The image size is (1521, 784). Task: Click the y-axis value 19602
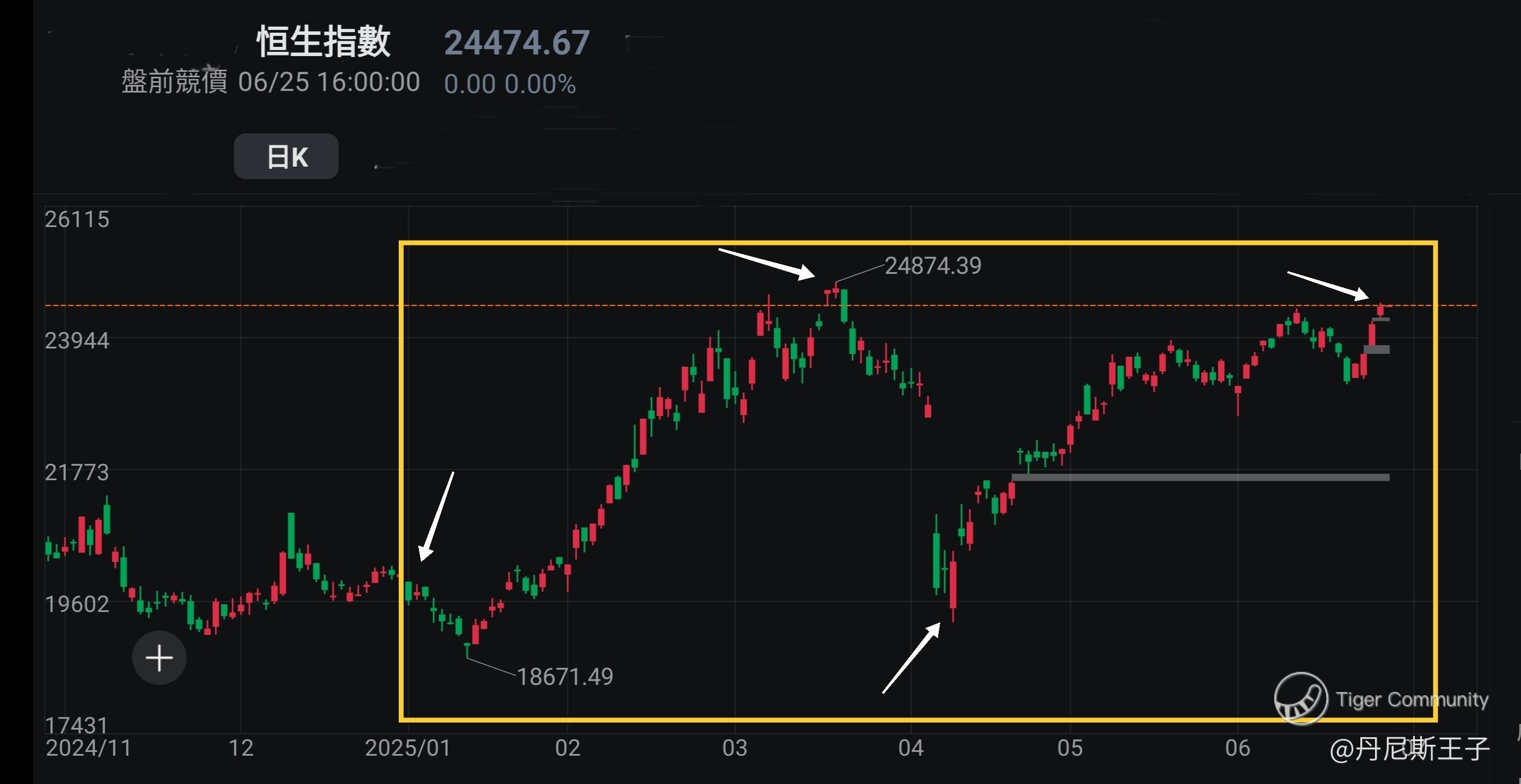[x=77, y=604]
